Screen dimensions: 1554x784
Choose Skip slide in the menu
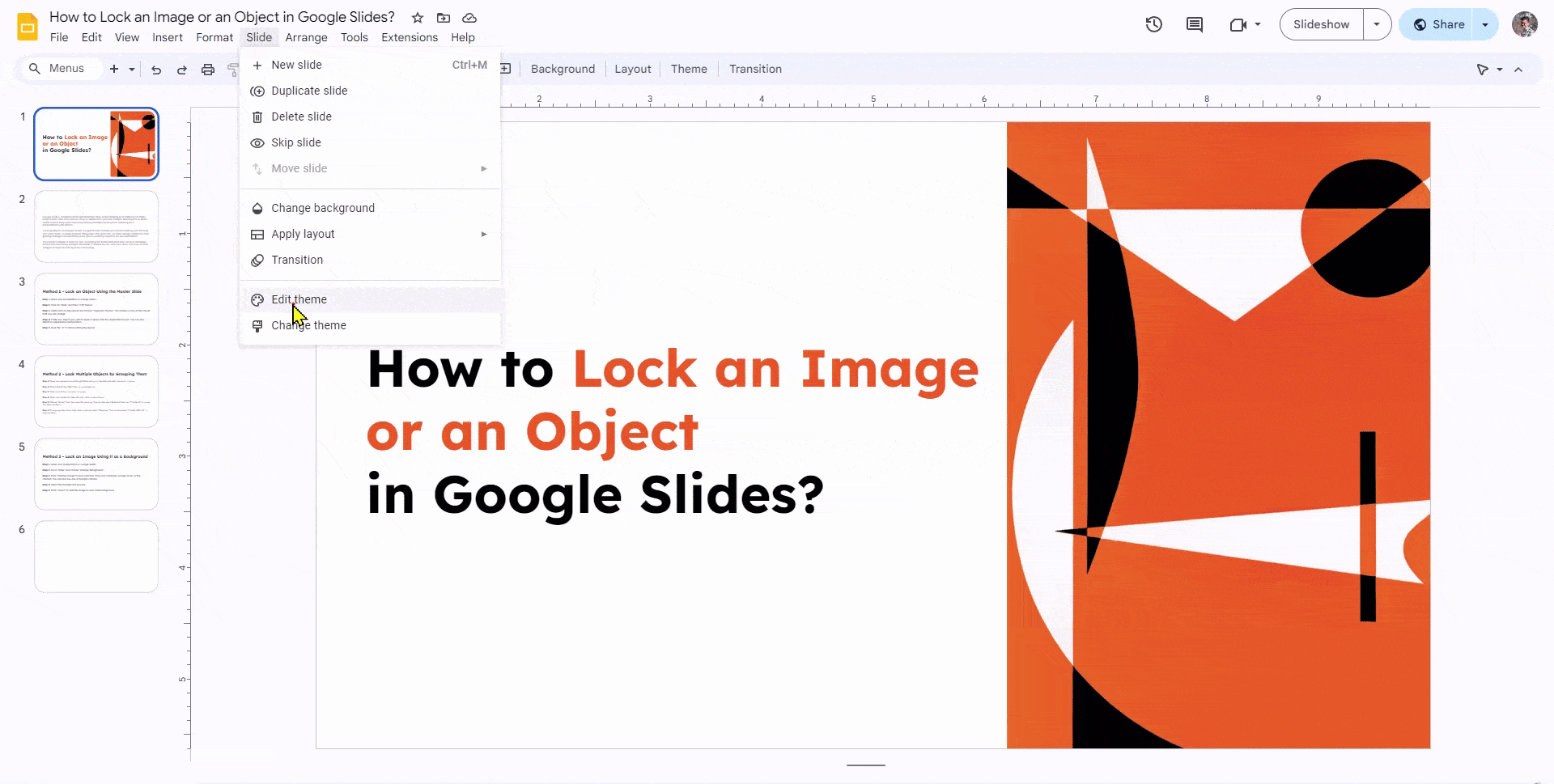click(295, 142)
